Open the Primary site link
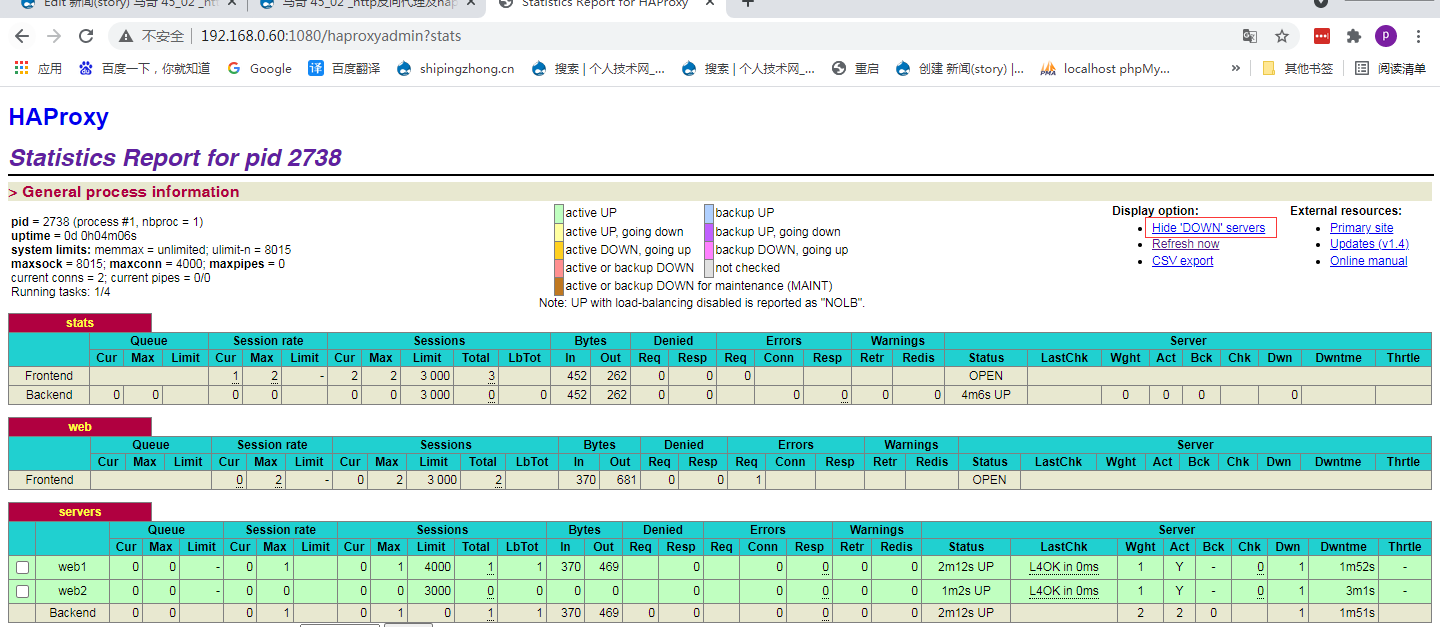Screen dimensions: 1440x627 click(x=1361, y=228)
